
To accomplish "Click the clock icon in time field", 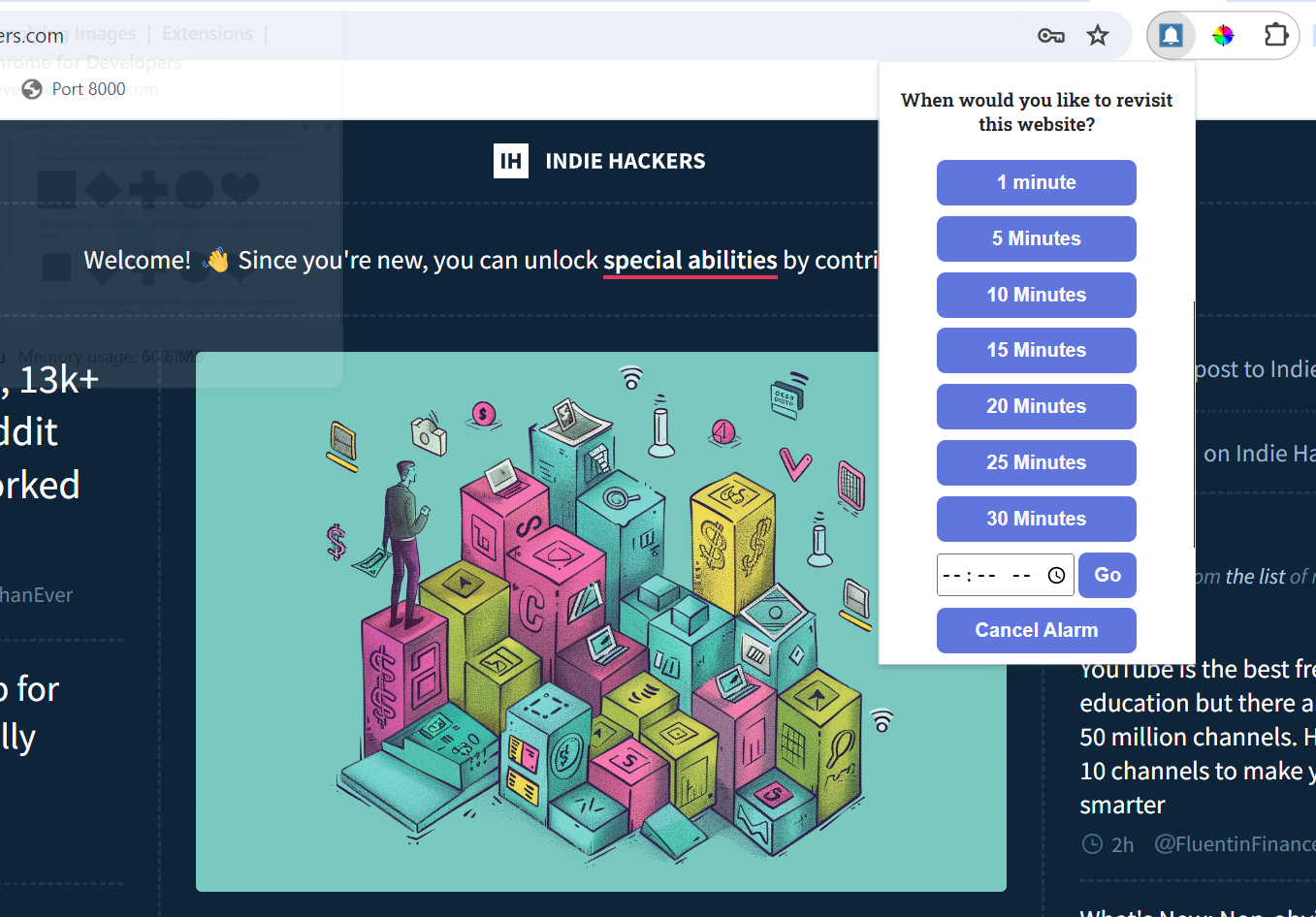I will point(1056,576).
